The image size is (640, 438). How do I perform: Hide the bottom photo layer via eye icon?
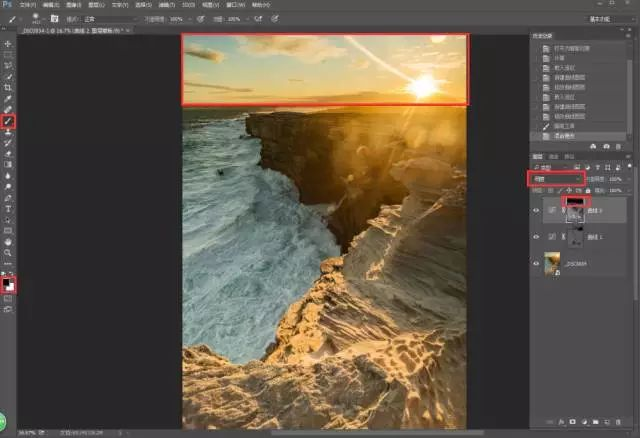[535, 263]
